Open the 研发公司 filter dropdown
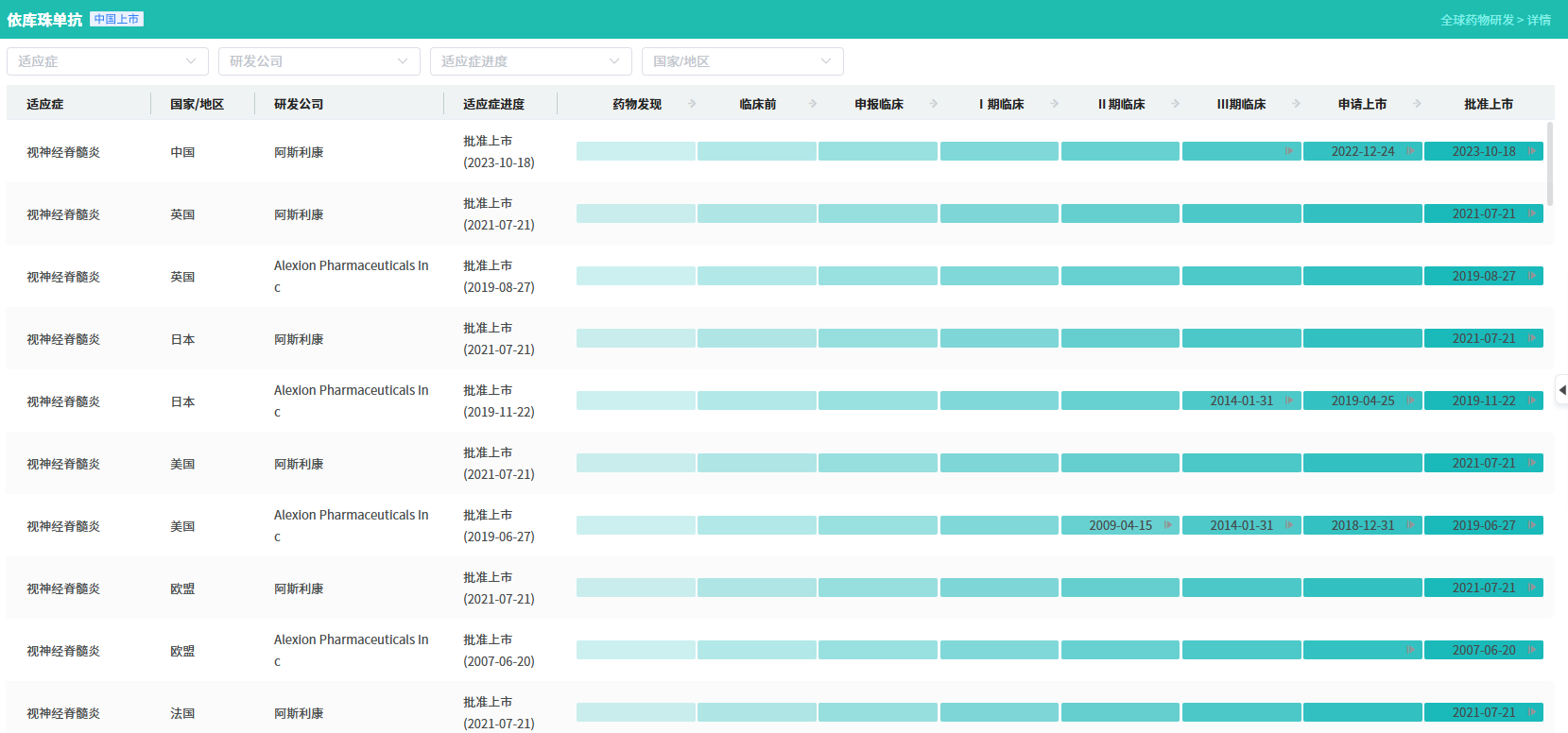1568x733 pixels. coord(319,61)
